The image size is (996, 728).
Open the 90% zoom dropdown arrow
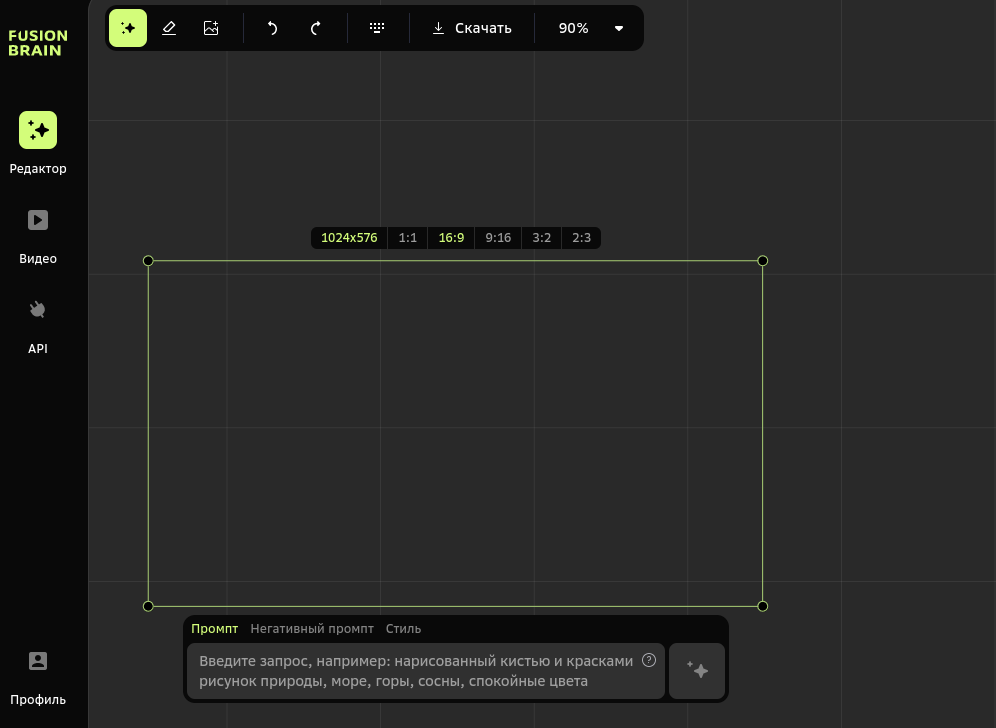(x=619, y=28)
